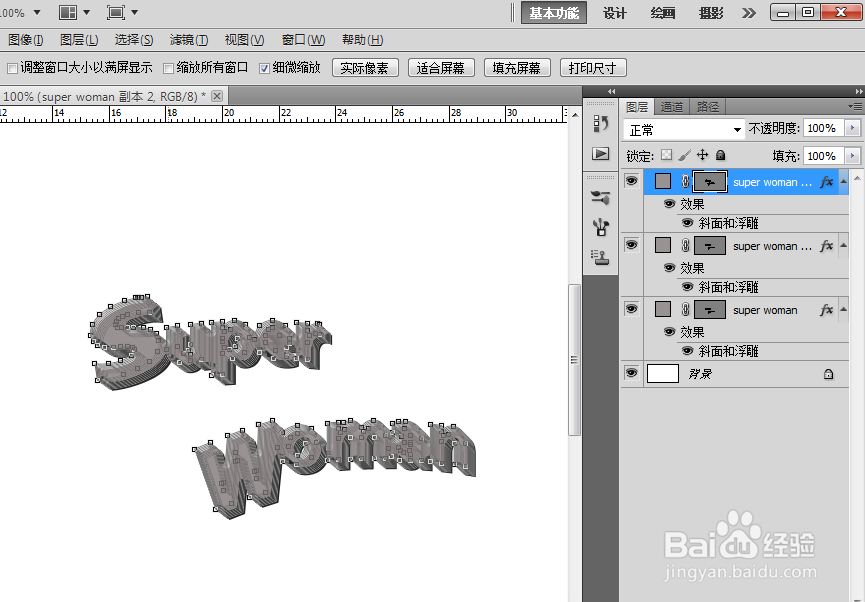Toggle 效果 visibility on top layer
Viewport: 865px width, 602px height.
tap(670, 204)
